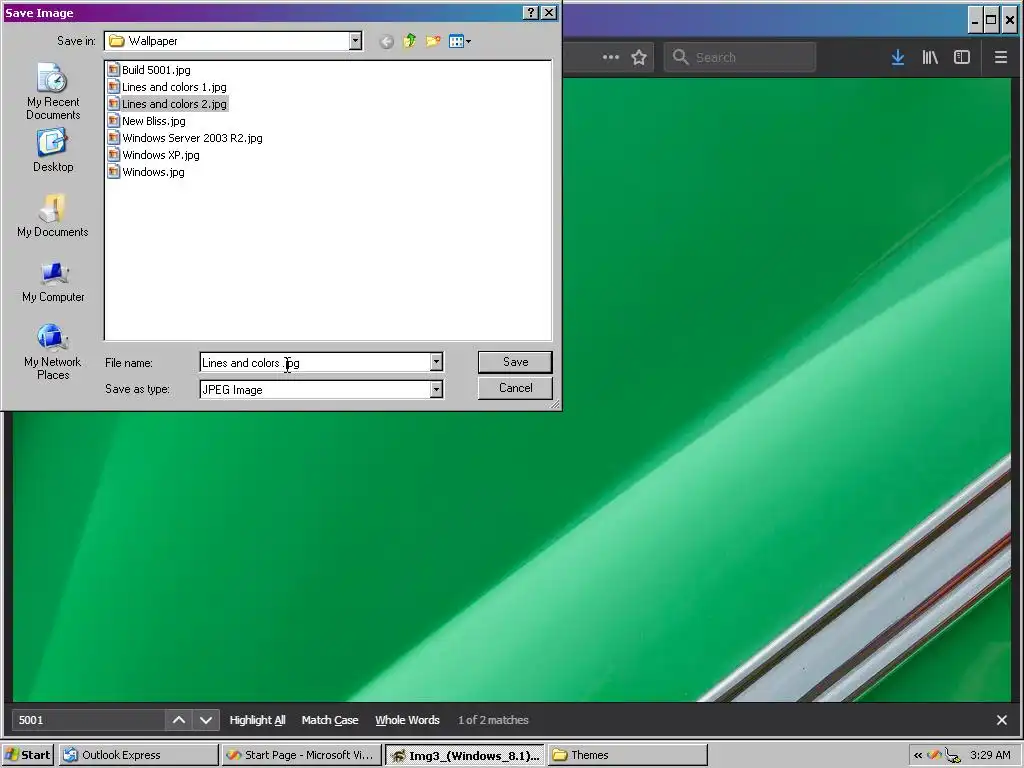Click the system tray clock
1024x768 pixels.
[x=990, y=755]
